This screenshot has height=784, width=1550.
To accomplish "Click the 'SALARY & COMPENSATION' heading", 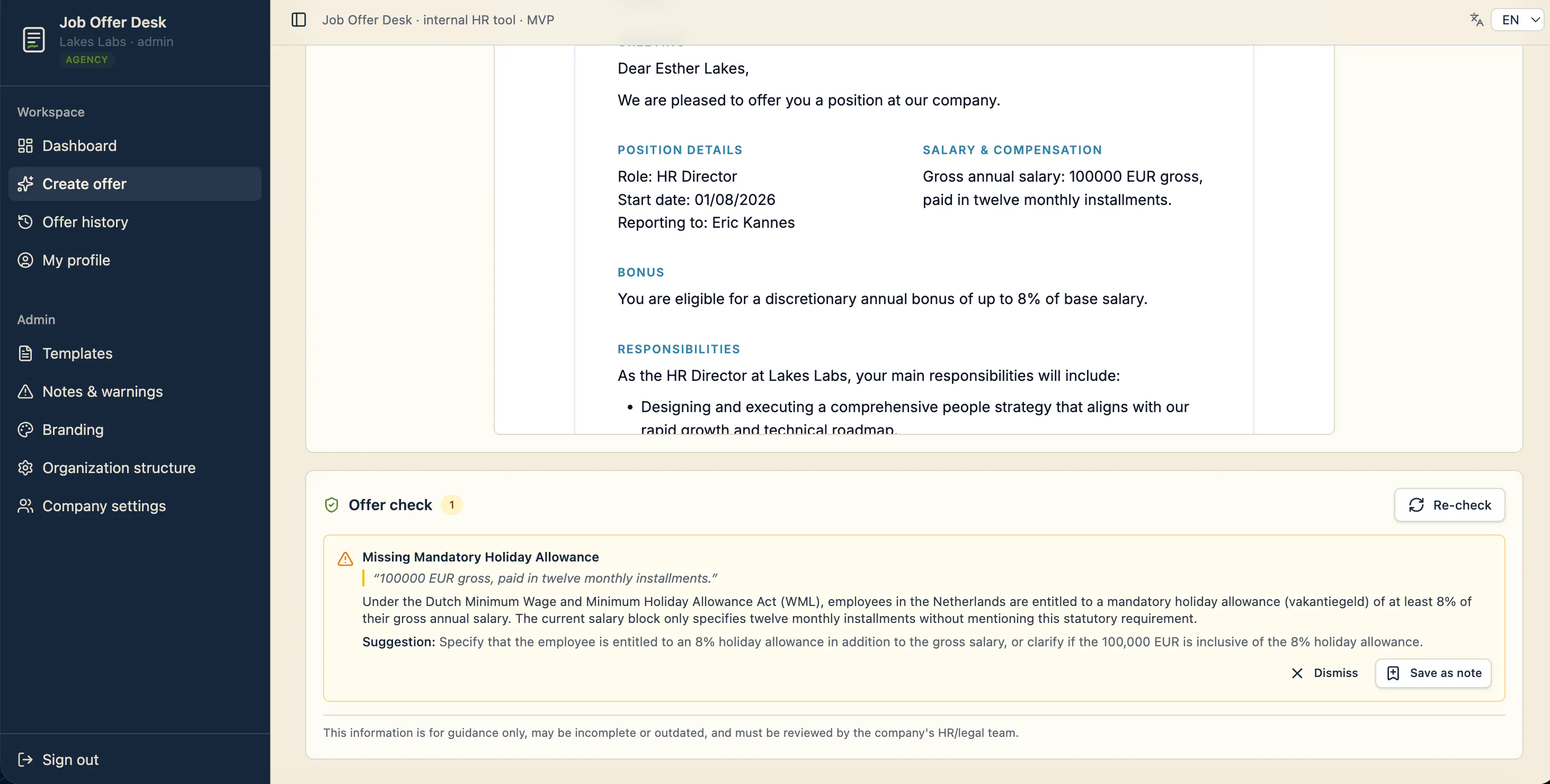I will click(x=1012, y=150).
